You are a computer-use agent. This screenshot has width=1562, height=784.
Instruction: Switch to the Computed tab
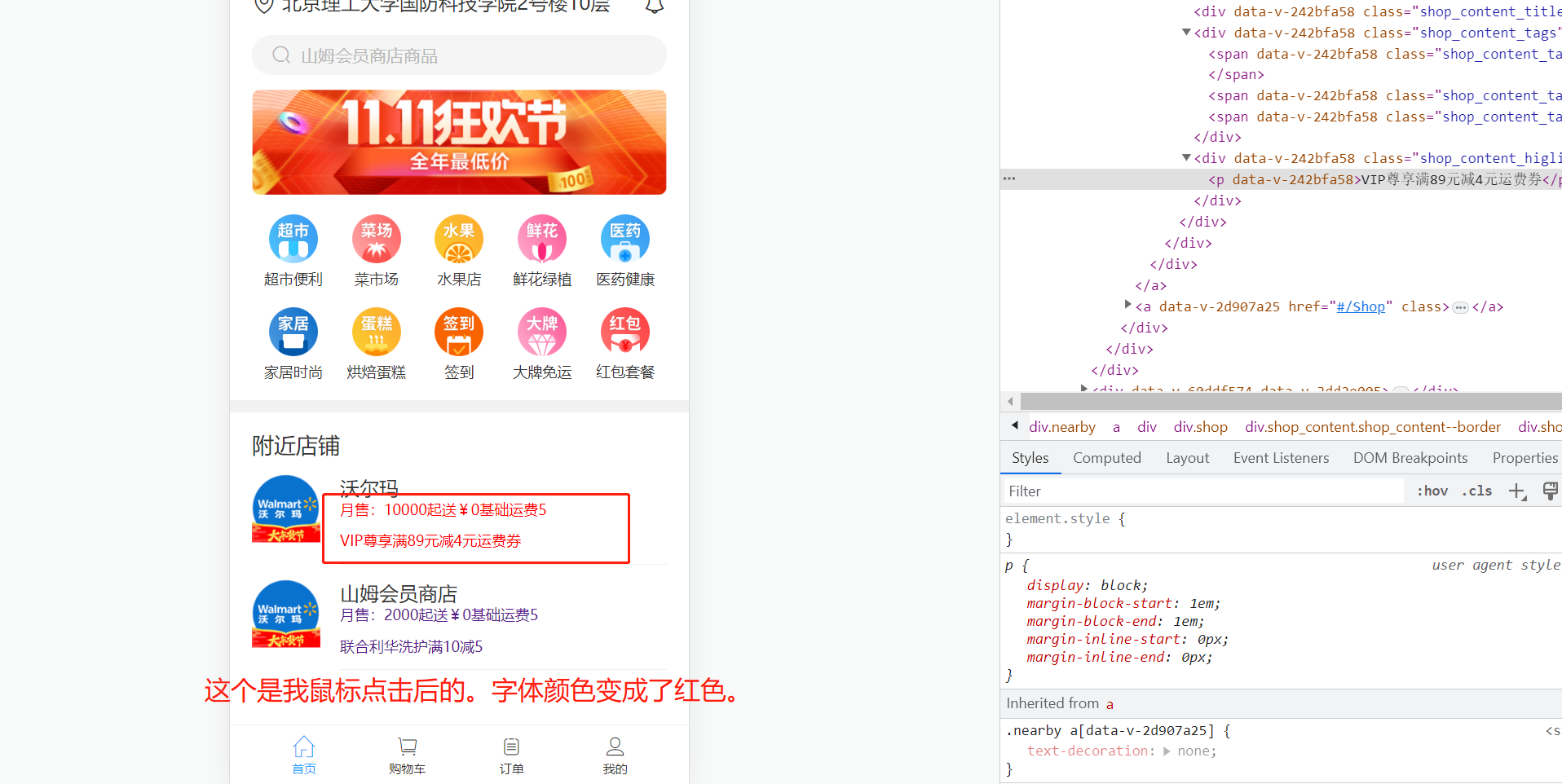[1106, 457]
